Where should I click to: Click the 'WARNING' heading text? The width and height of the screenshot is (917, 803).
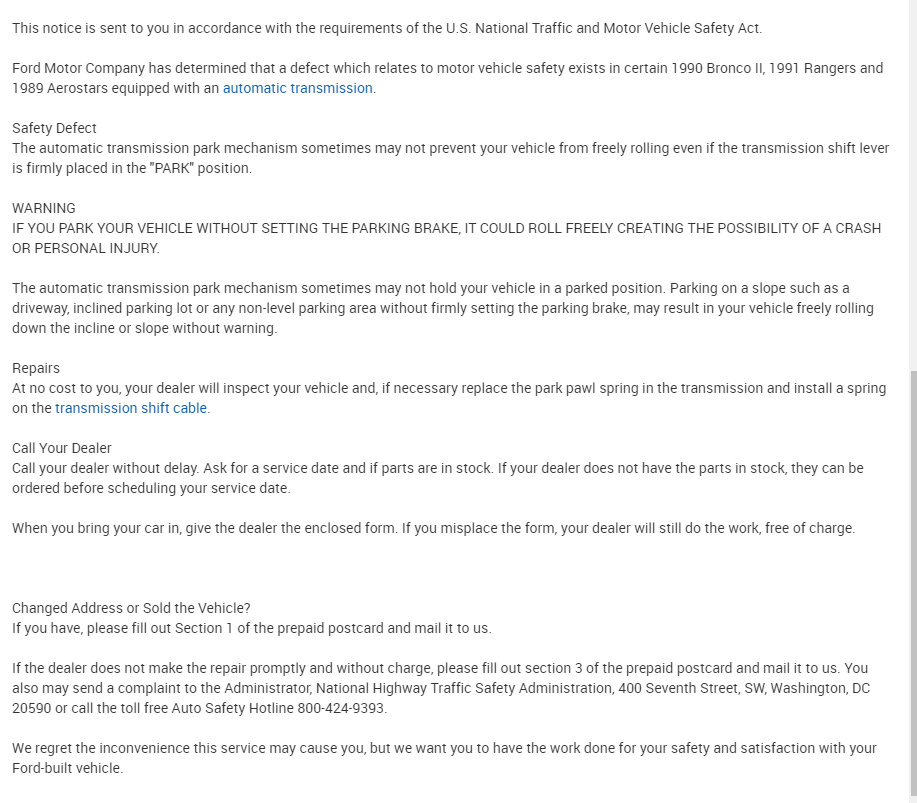(x=44, y=208)
